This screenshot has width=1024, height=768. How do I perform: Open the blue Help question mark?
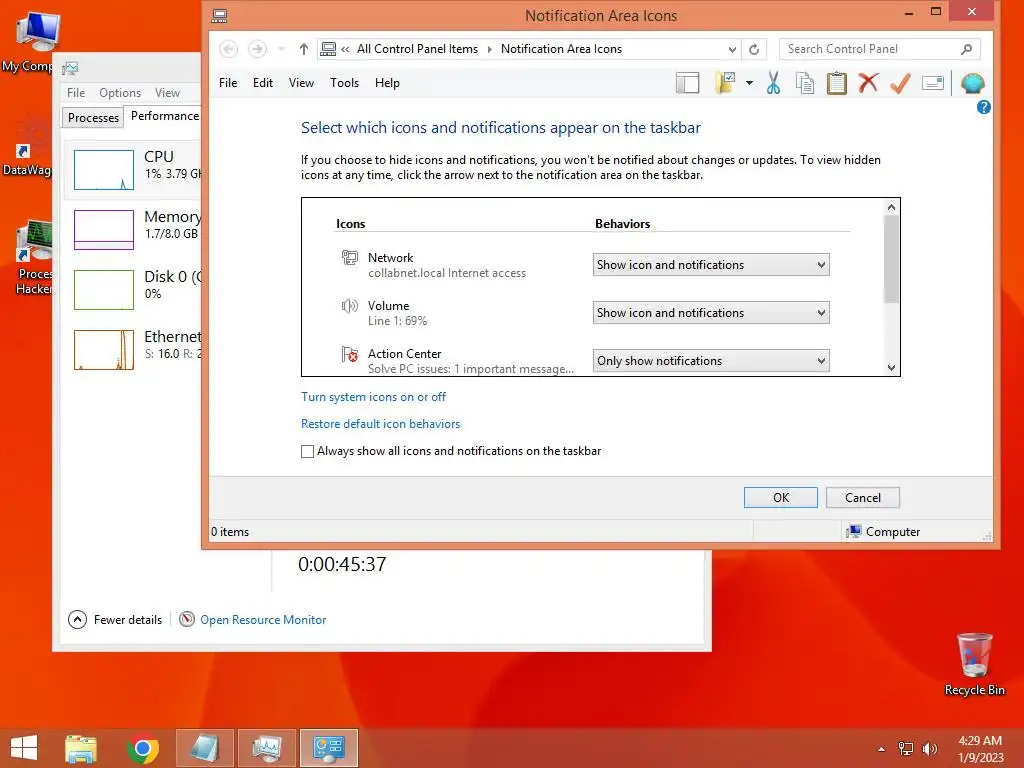(984, 107)
